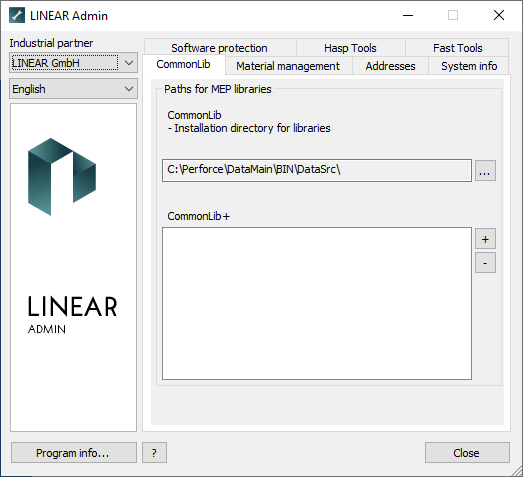The width and height of the screenshot is (523, 477).
Task: Open help with the question mark button
Action: click(x=154, y=453)
